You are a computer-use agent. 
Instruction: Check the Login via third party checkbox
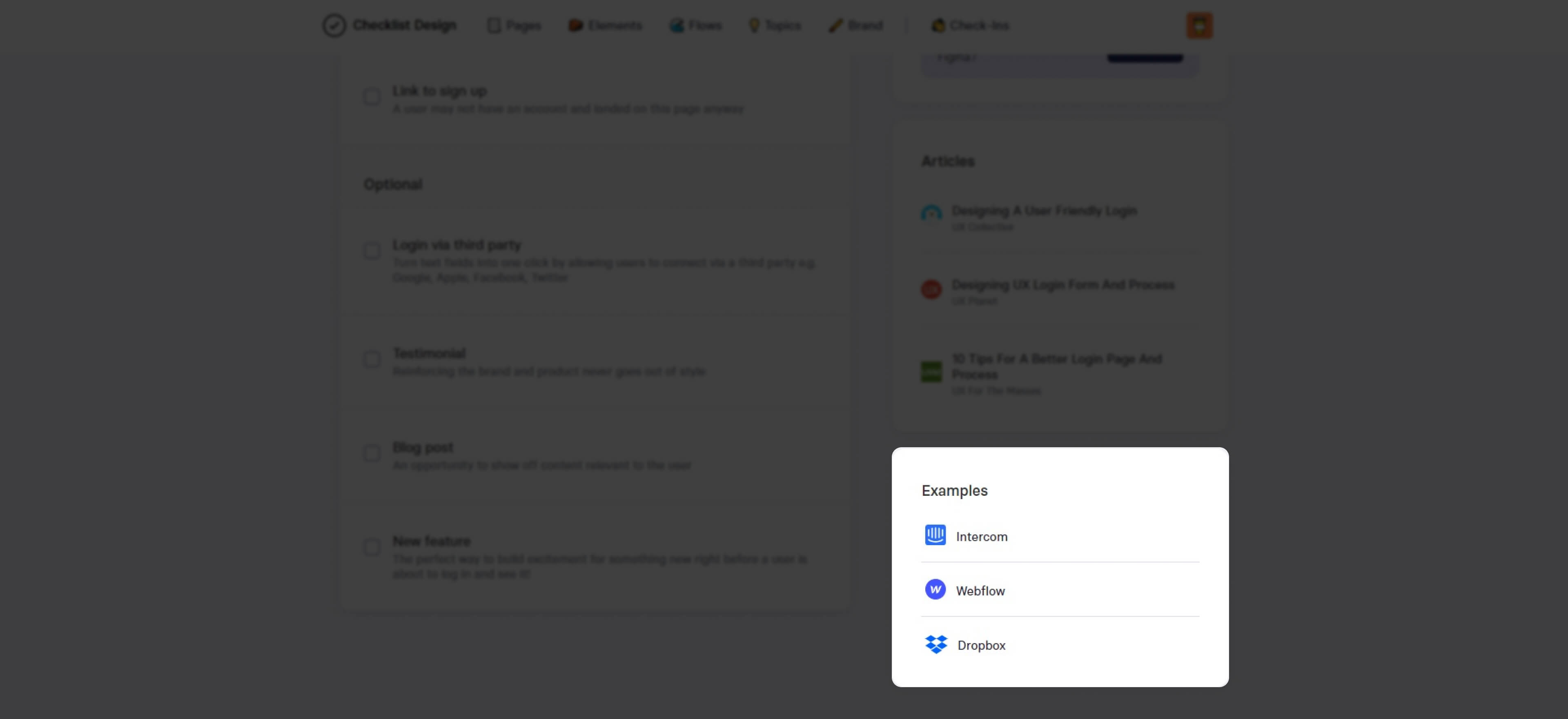(372, 251)
